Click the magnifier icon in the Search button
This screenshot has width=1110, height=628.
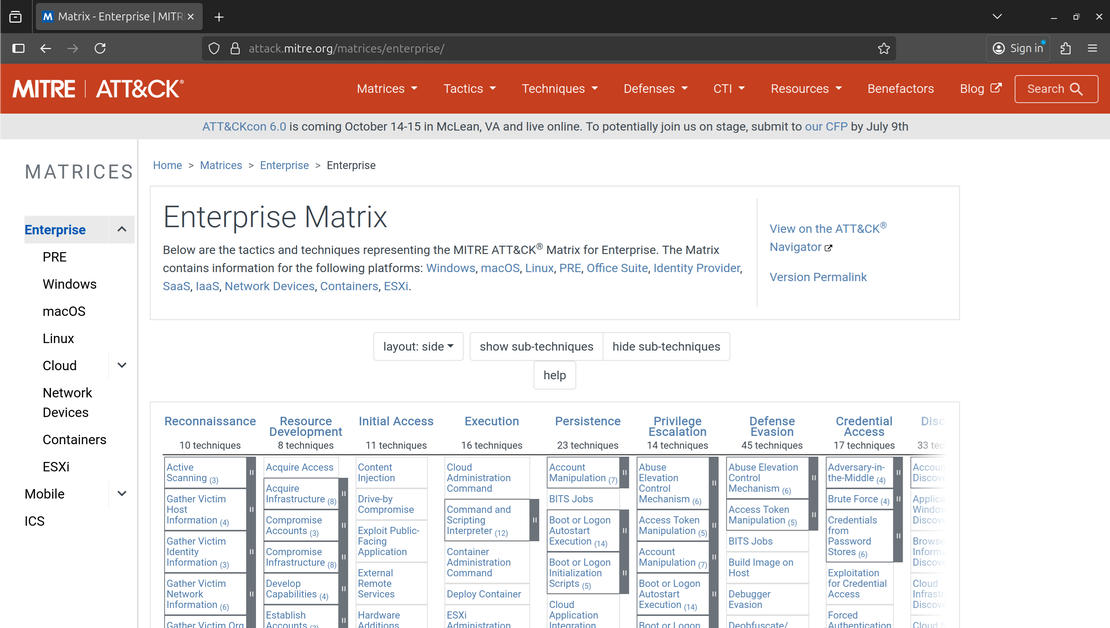1075,88
